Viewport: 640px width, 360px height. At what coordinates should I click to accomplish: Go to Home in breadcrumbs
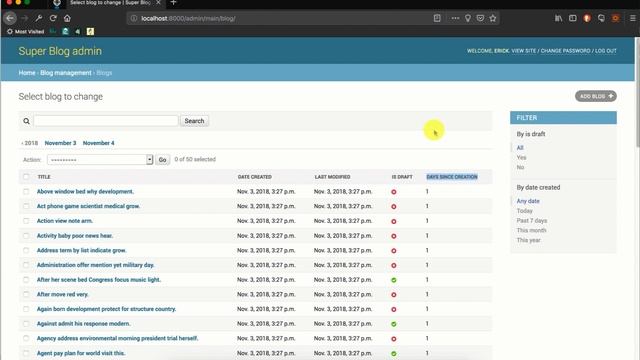(x=27, y=73)
